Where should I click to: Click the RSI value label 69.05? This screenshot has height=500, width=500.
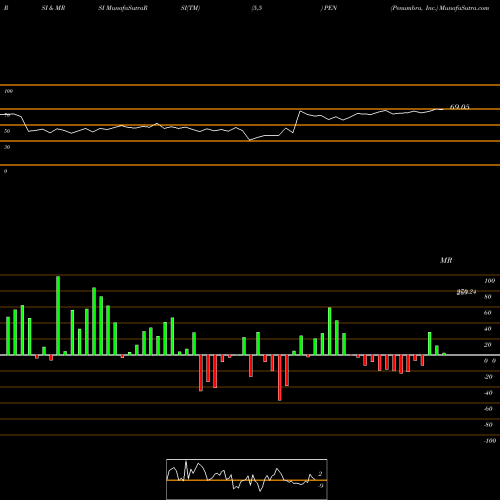click(459, 107)
